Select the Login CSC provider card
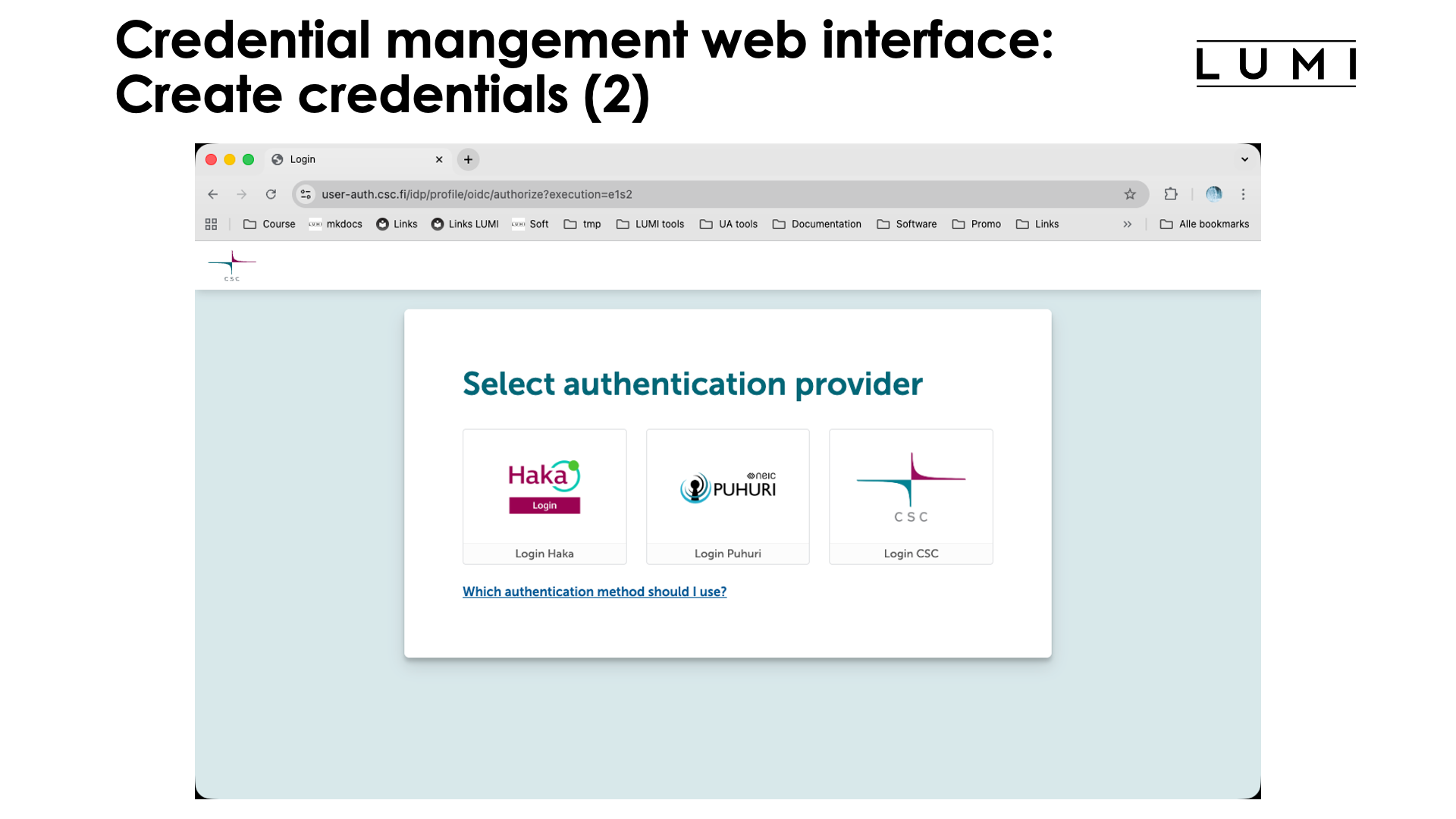Viewport: 1456px width, 819px height. [910, 497]
